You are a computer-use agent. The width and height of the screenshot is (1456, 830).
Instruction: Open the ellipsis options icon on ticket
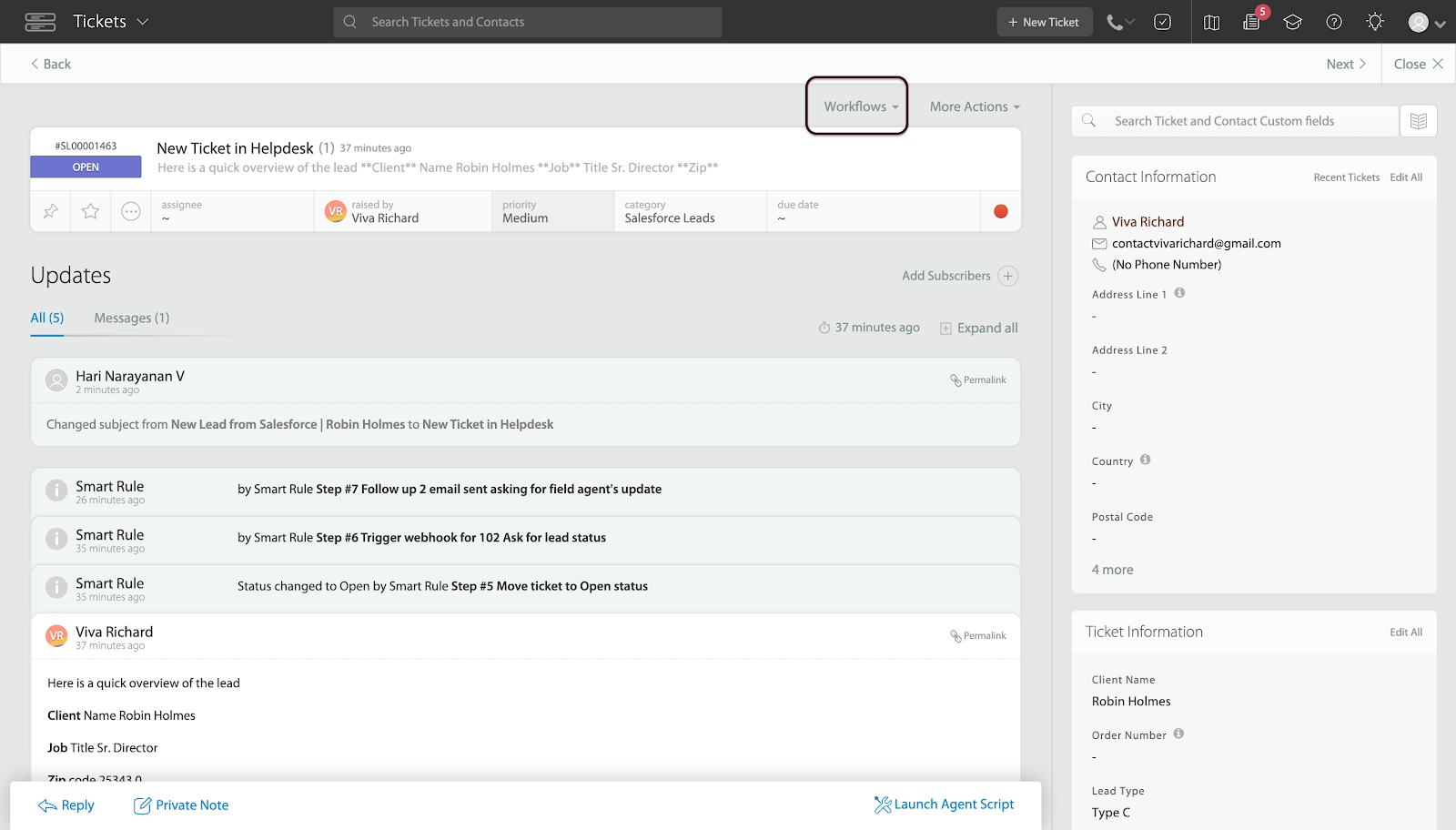pyautogui.click(x=131, y=211)
